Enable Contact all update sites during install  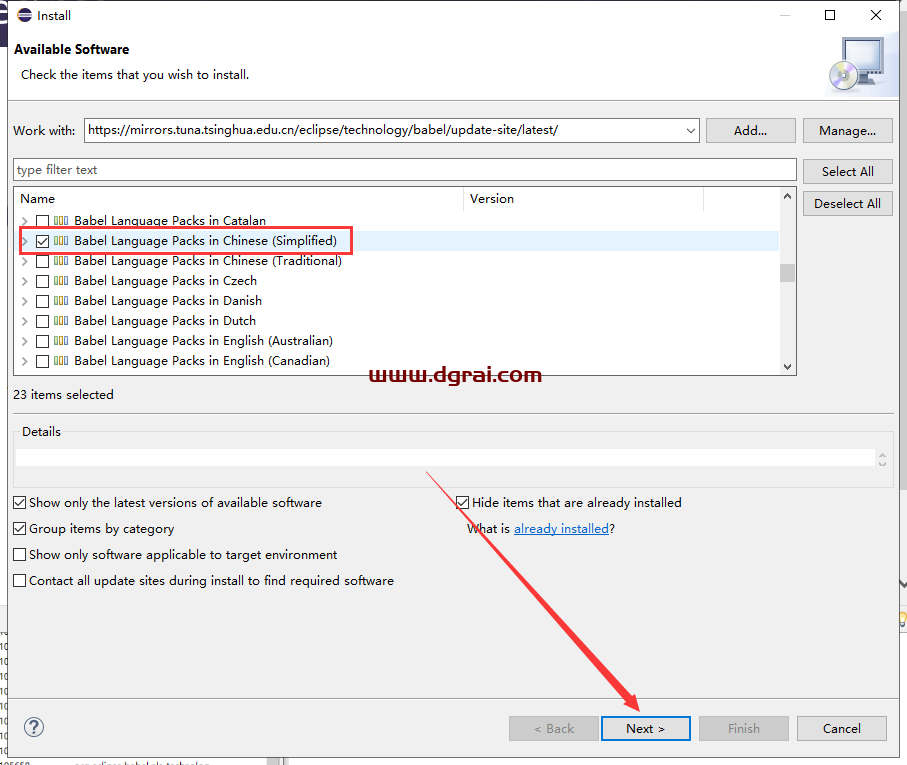click(x=20, y=580)
